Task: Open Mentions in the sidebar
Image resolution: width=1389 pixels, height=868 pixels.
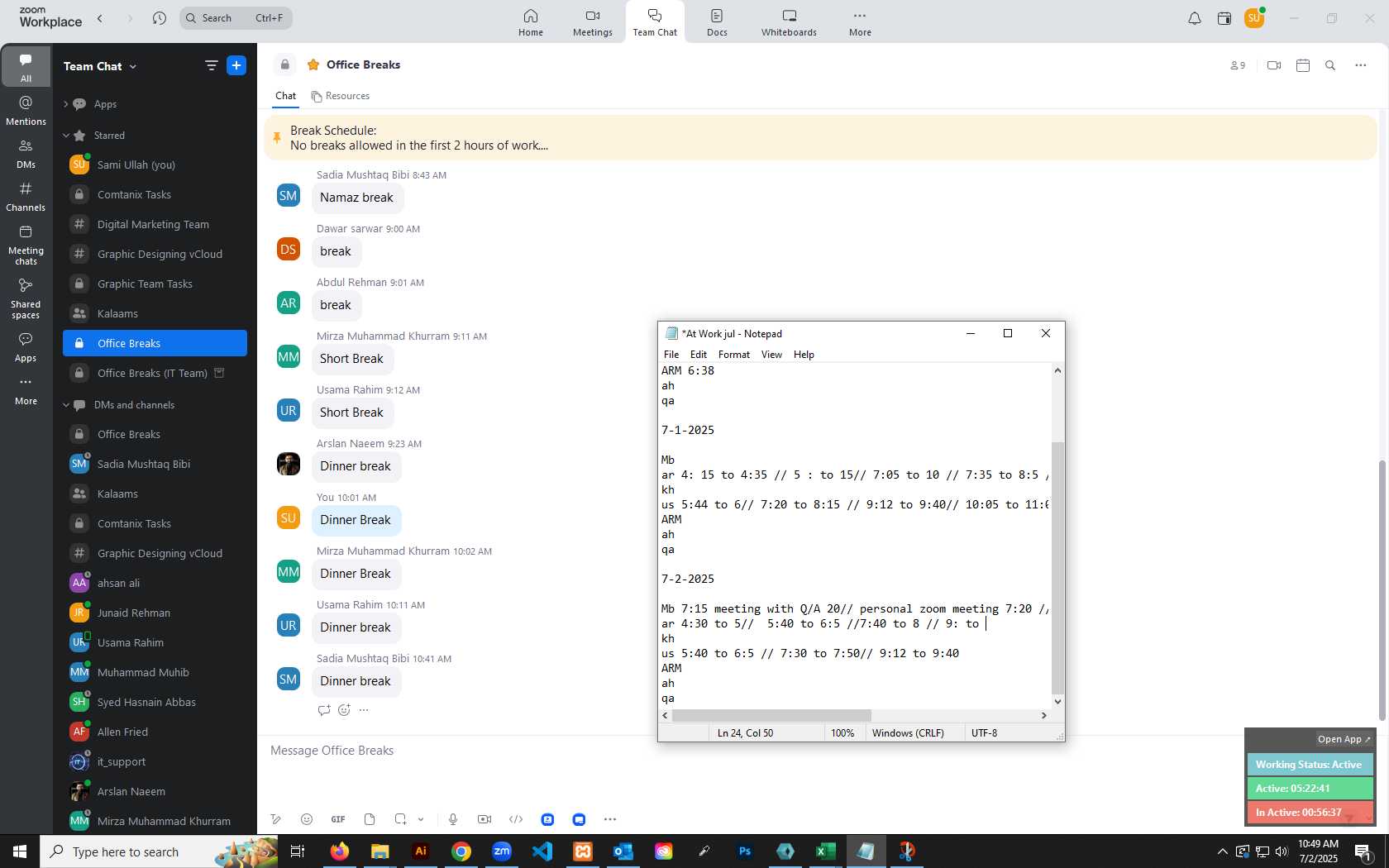Action: (26, 111)
